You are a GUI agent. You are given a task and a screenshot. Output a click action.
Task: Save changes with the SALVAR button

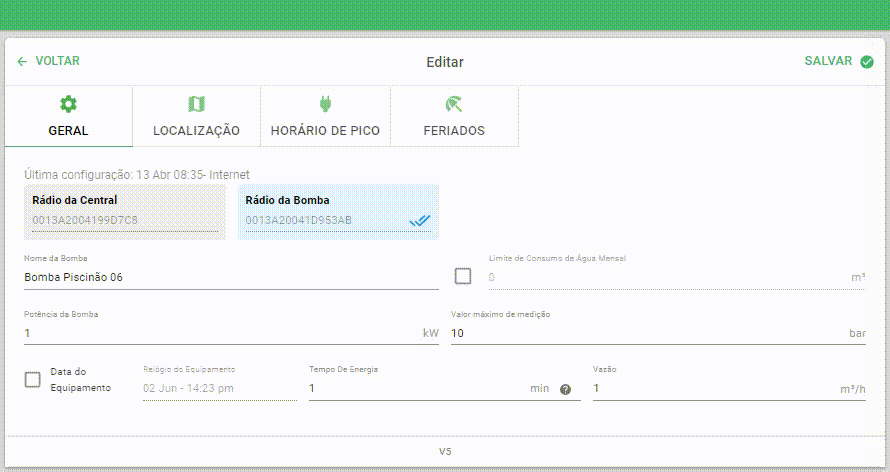click(839, 61)
